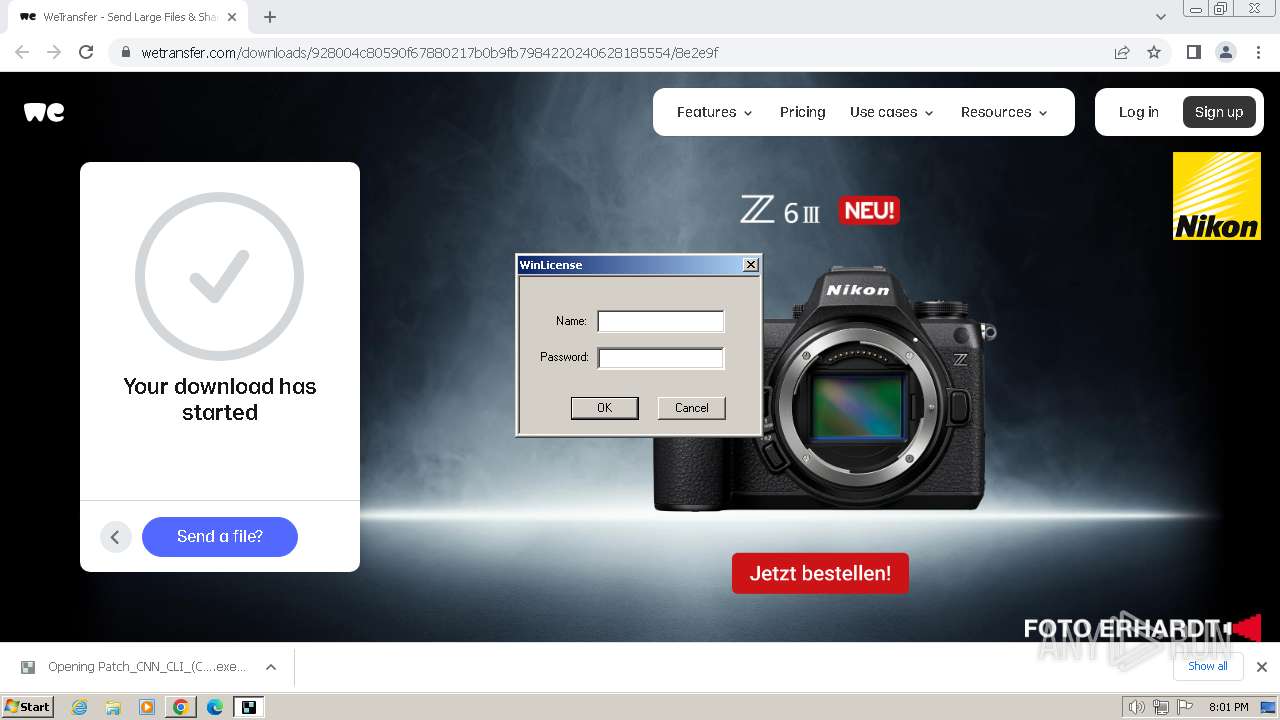
Task: Open downloaded Patch_CNN_CLI exe item
Action: [x=134, y=667]
